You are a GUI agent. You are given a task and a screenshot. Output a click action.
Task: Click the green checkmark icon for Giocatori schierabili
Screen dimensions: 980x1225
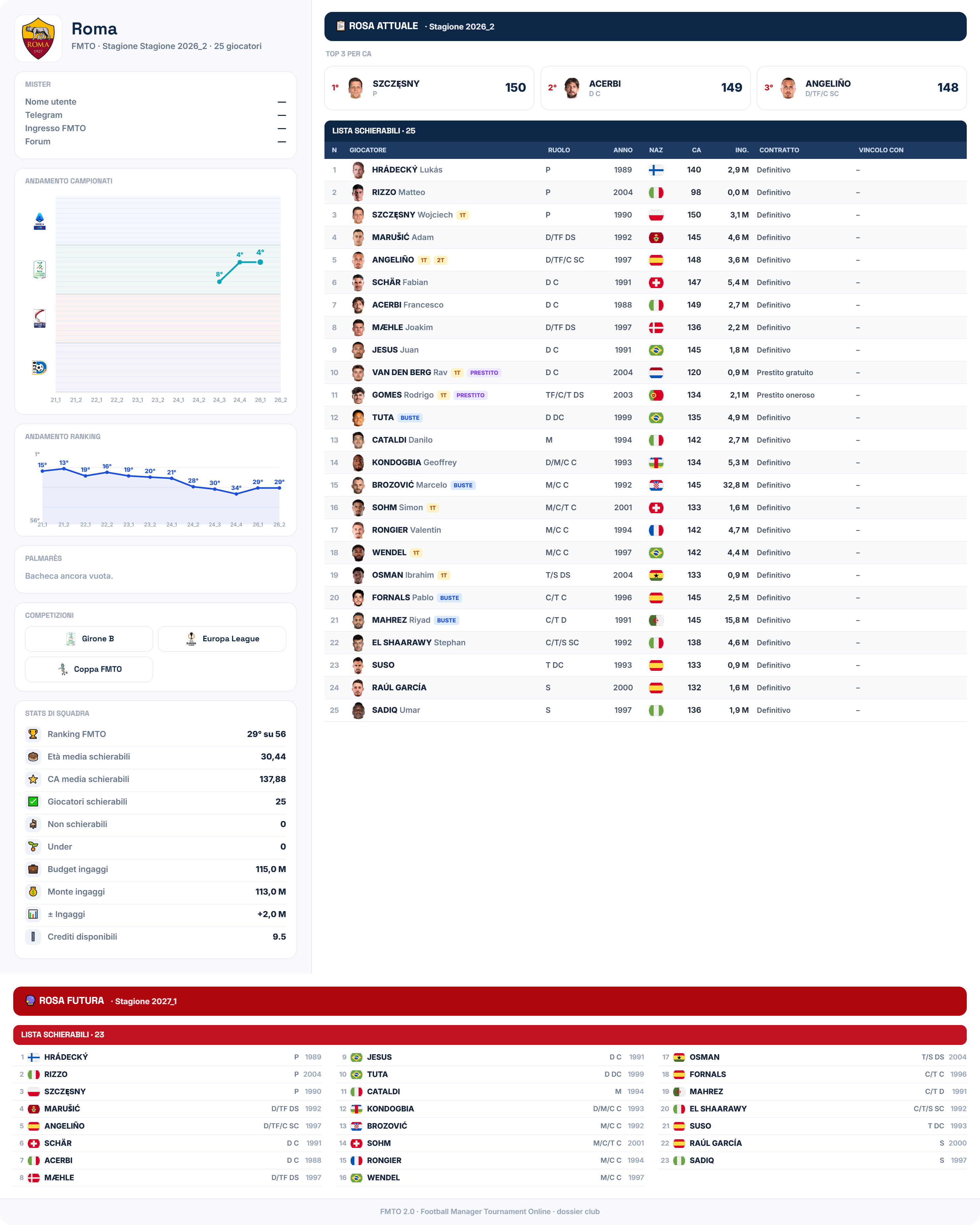click(x=33, y=802)
